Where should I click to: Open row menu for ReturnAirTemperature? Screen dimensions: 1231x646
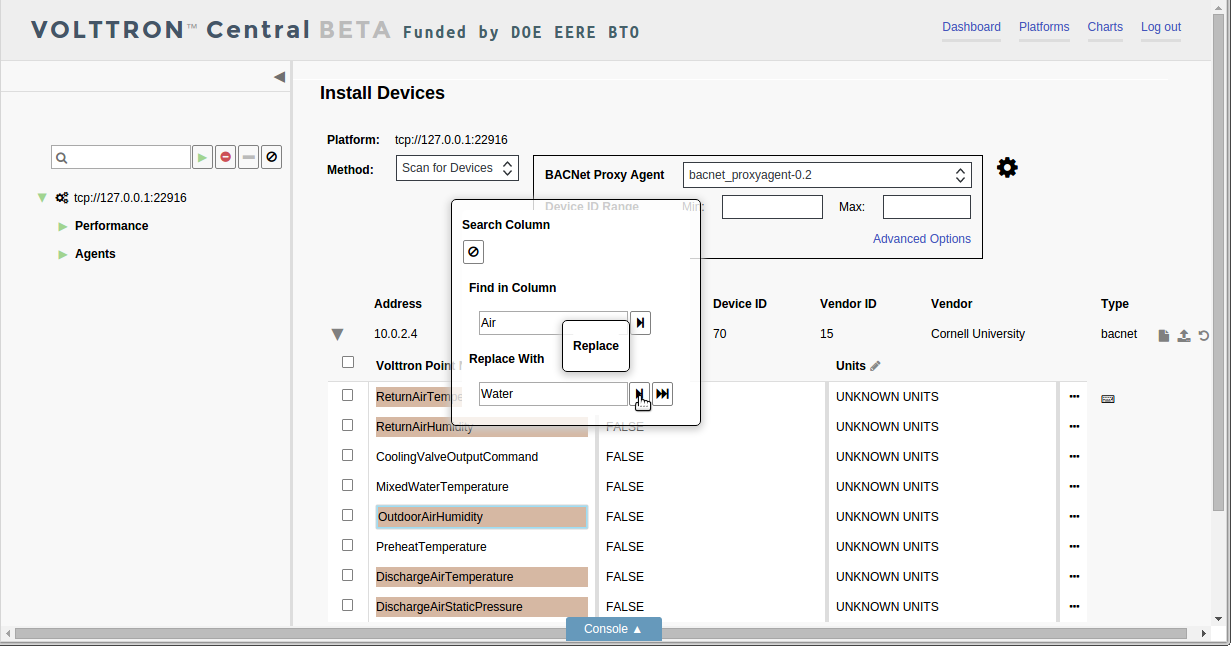coord(1074,397)
